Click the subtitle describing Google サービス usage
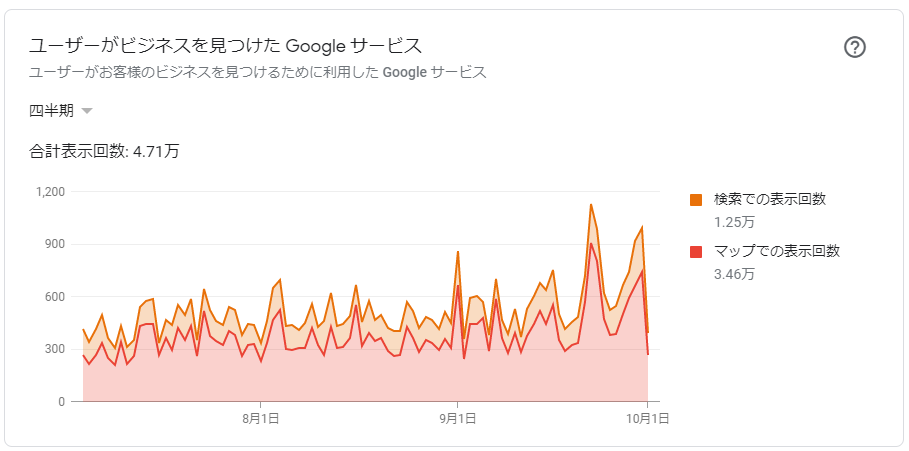The width and height of the screenshot is (909, 451). point(257,72)
